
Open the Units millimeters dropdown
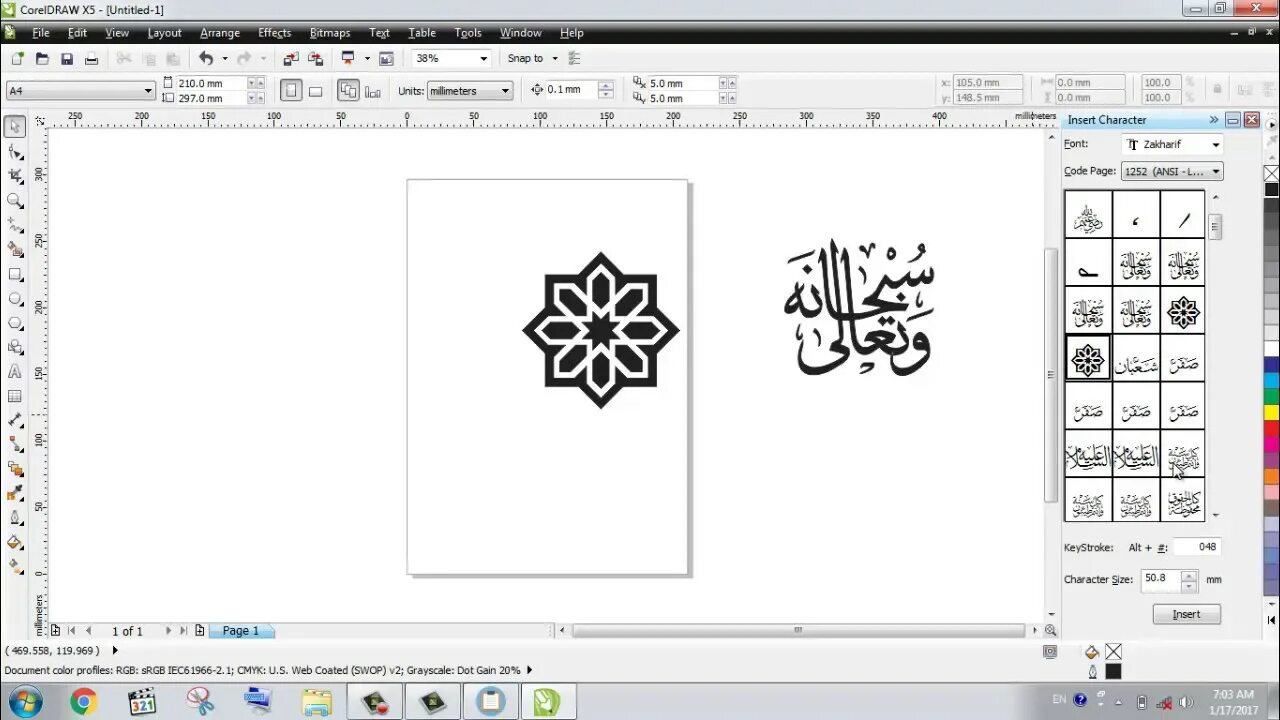click(505, 91)
